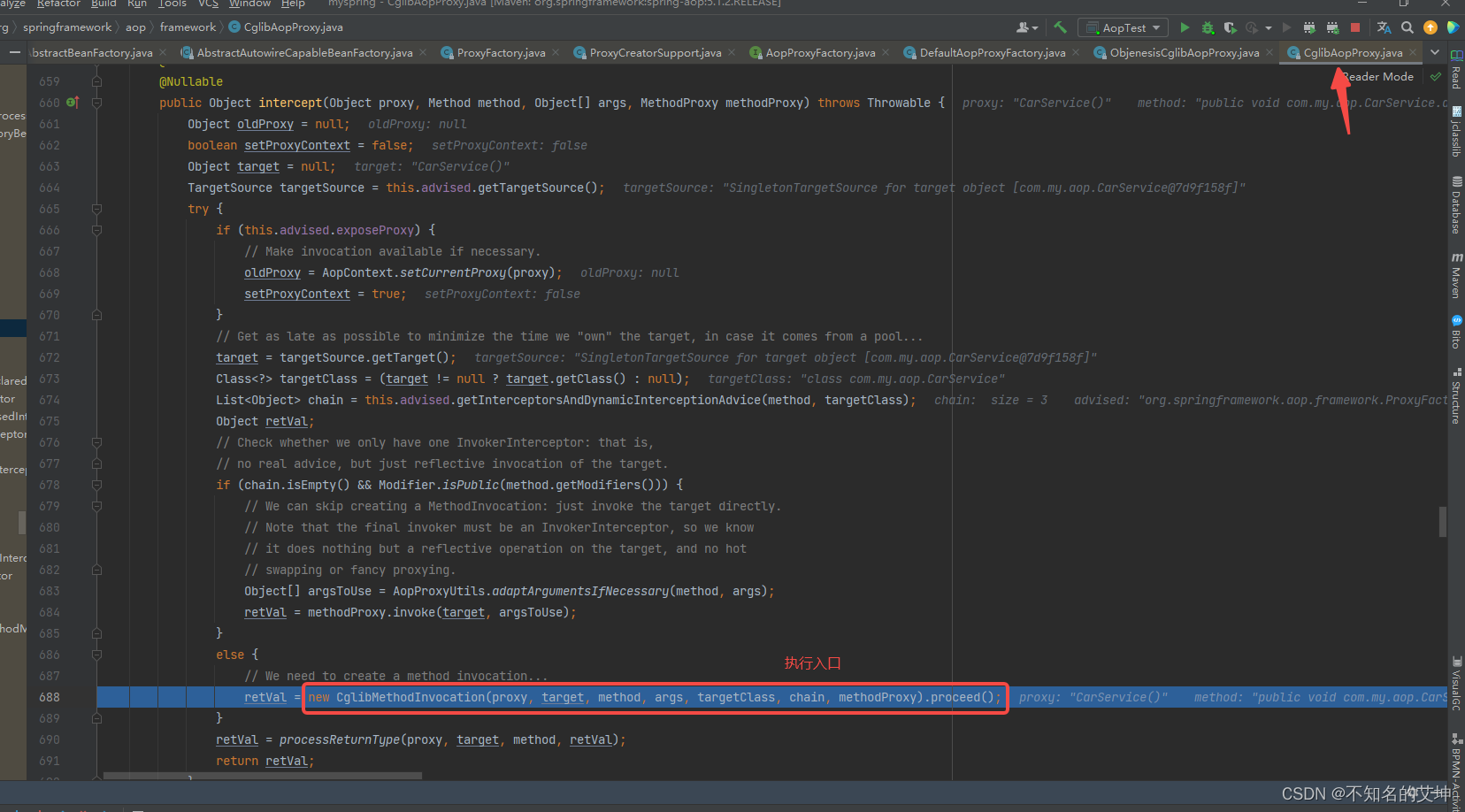Collapse if block fold at line 666
Screen dimensions: 1465x812
coord(96,230)
